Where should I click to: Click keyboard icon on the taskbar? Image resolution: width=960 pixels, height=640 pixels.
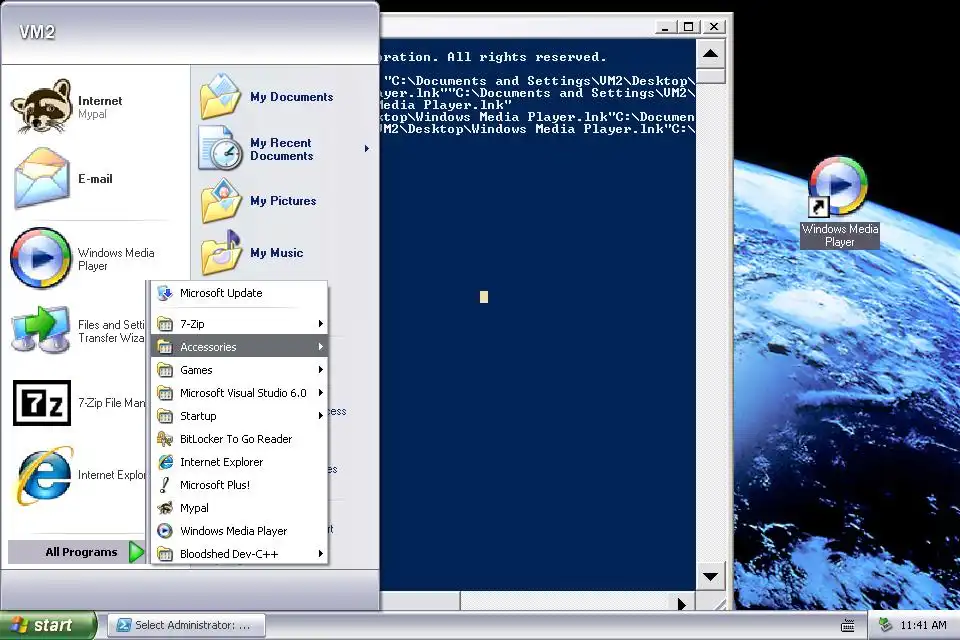coord(847,625)
